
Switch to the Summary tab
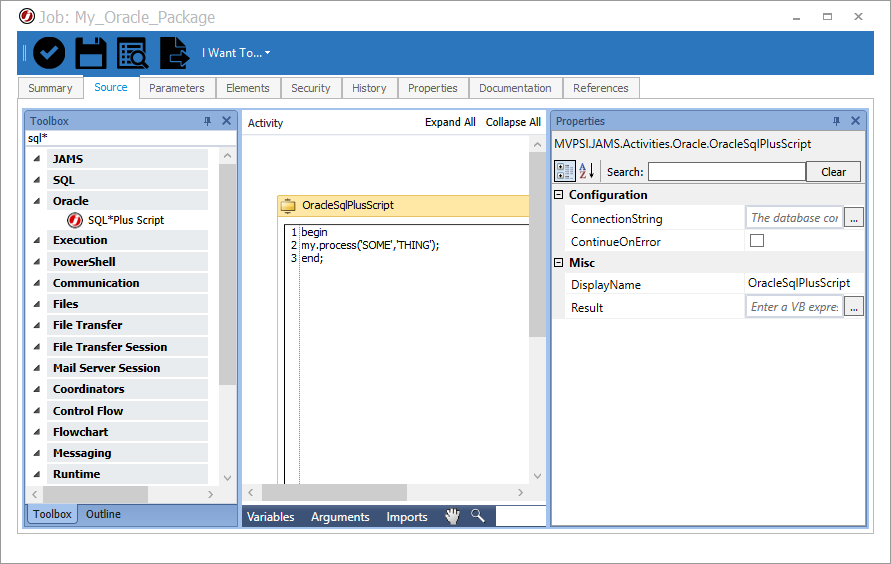coord(51,88)
